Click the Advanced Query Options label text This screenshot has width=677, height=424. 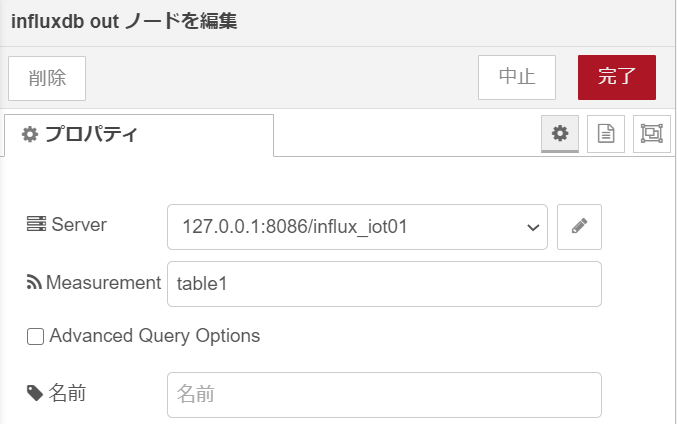[155, 336]
